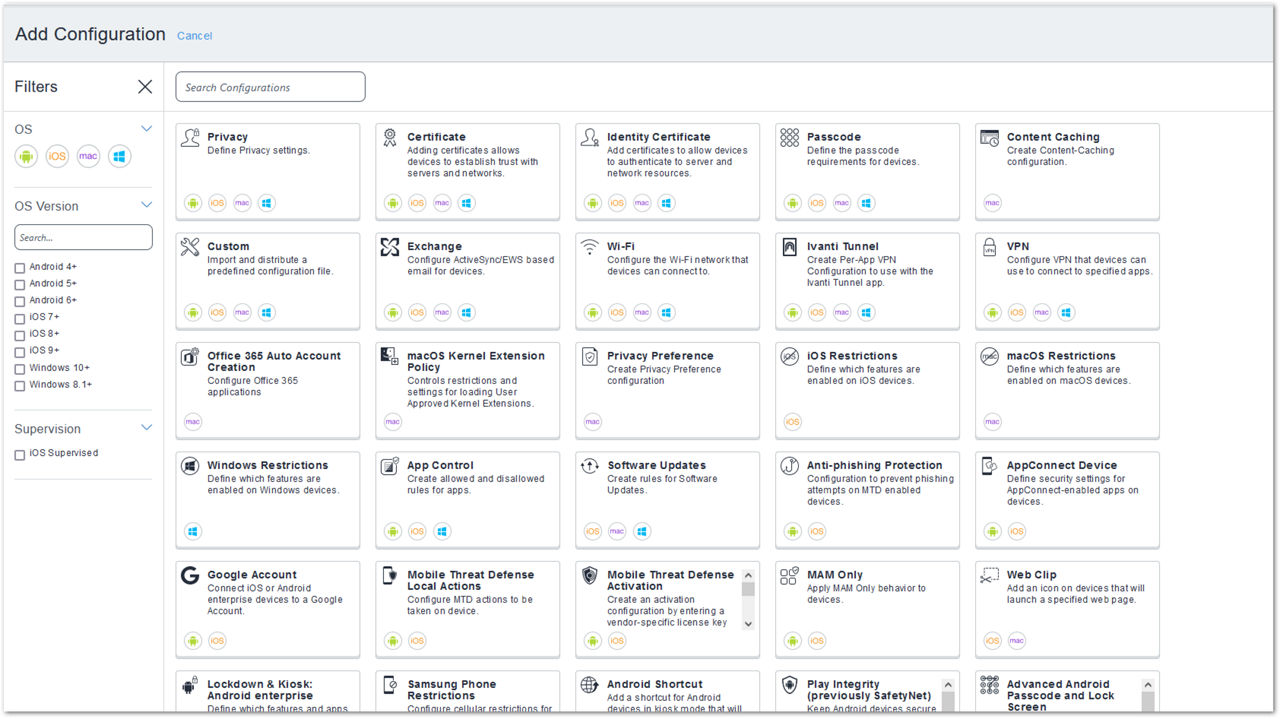Click the MAM Only icon
The width and height of the screenshot is (1280, 719).
pyautogui.click(x=790, y=576)
